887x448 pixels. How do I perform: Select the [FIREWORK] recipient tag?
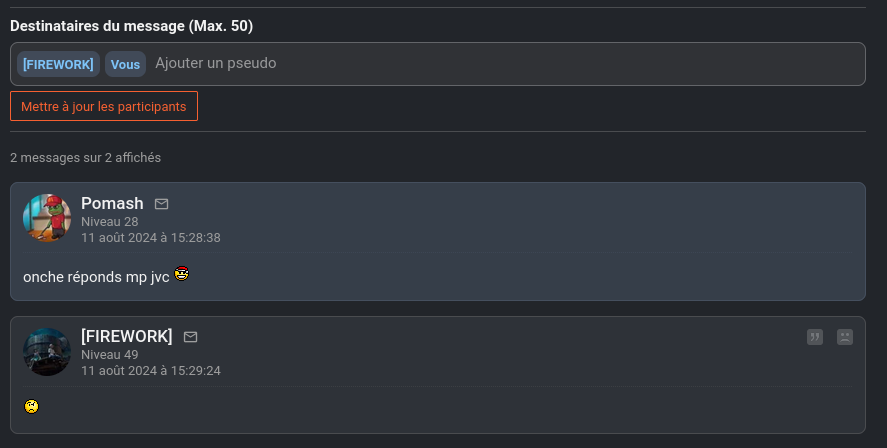click(58, 64)
